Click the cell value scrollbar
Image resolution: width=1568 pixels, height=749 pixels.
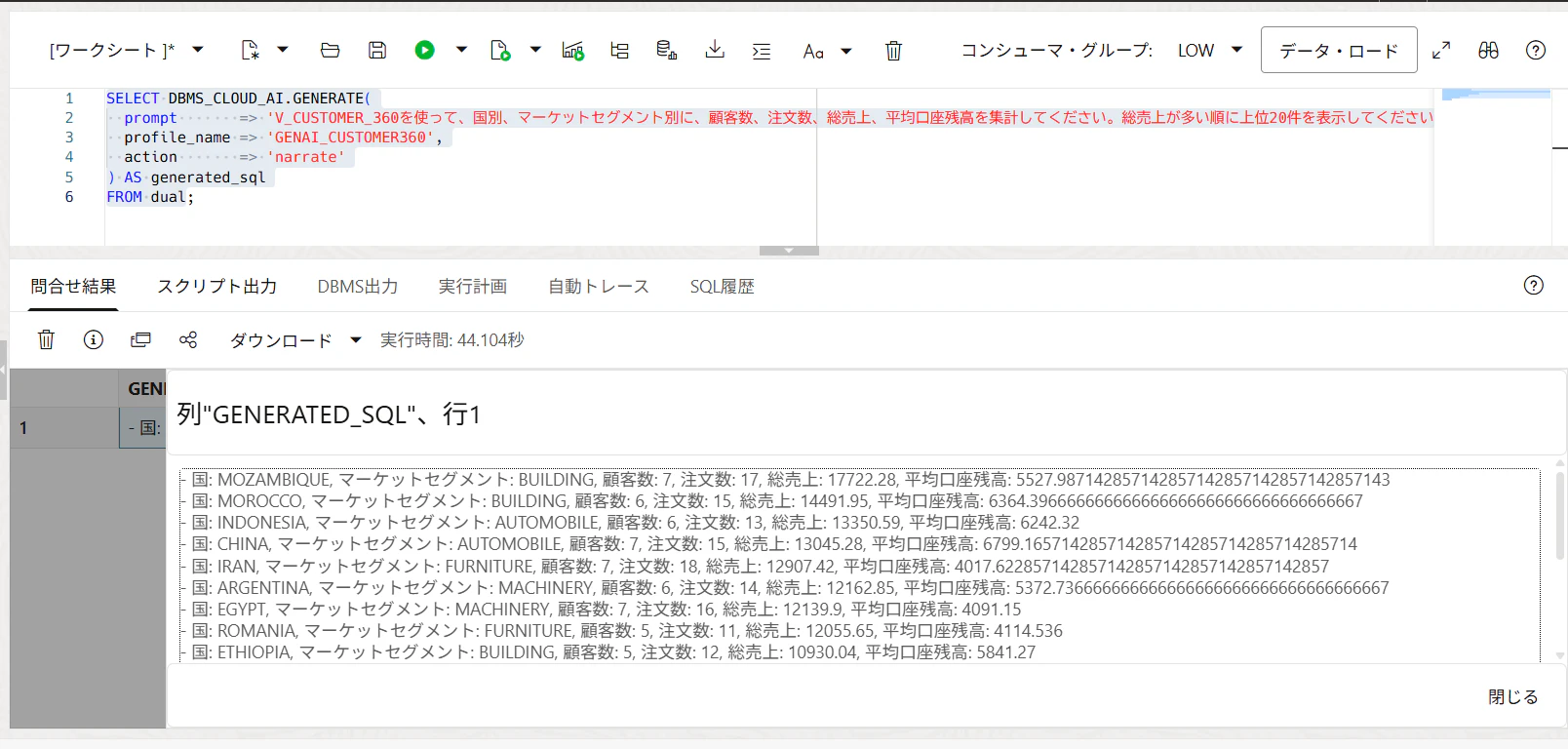[1559, 517]
